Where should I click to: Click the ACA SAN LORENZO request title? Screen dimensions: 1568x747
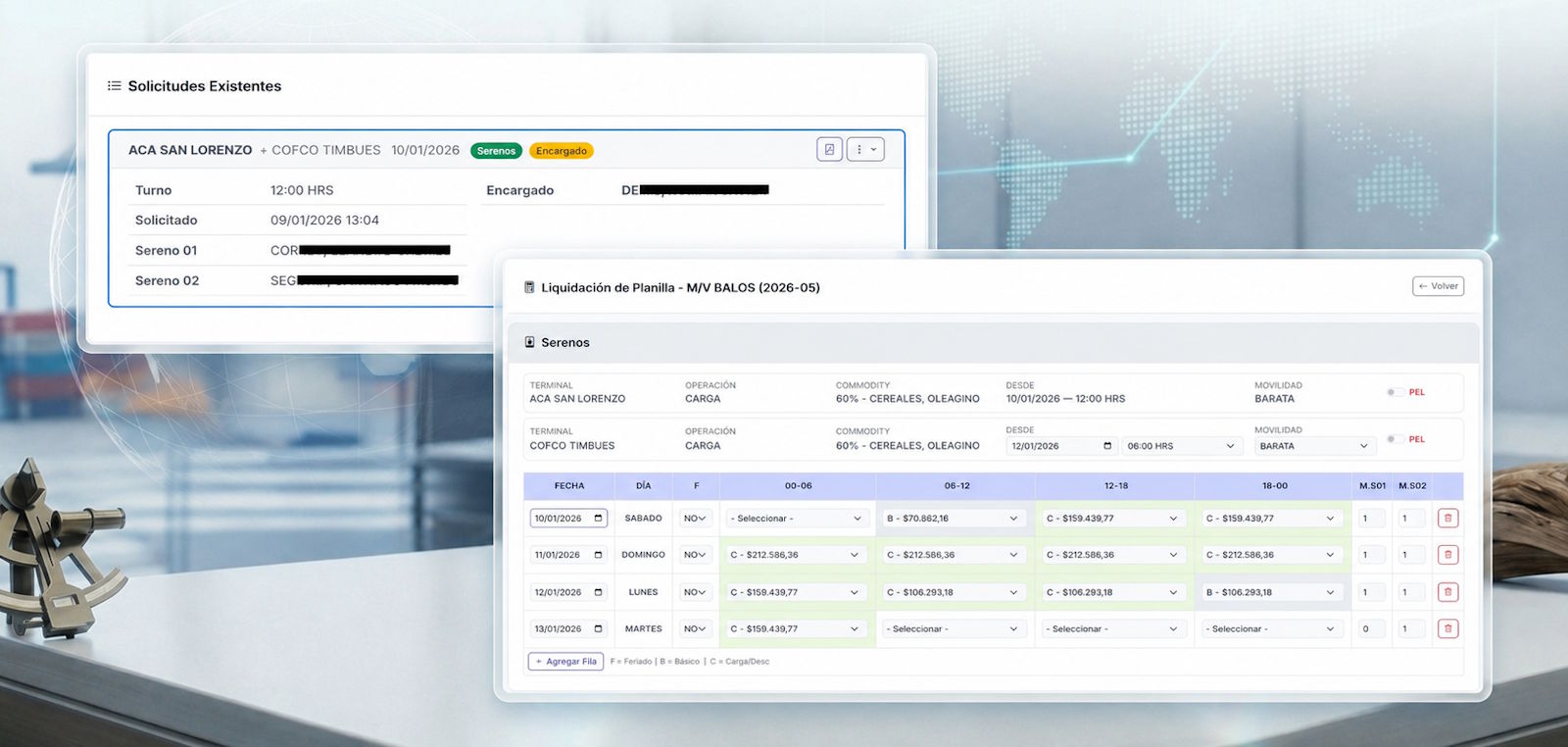[x=190, y=150]
